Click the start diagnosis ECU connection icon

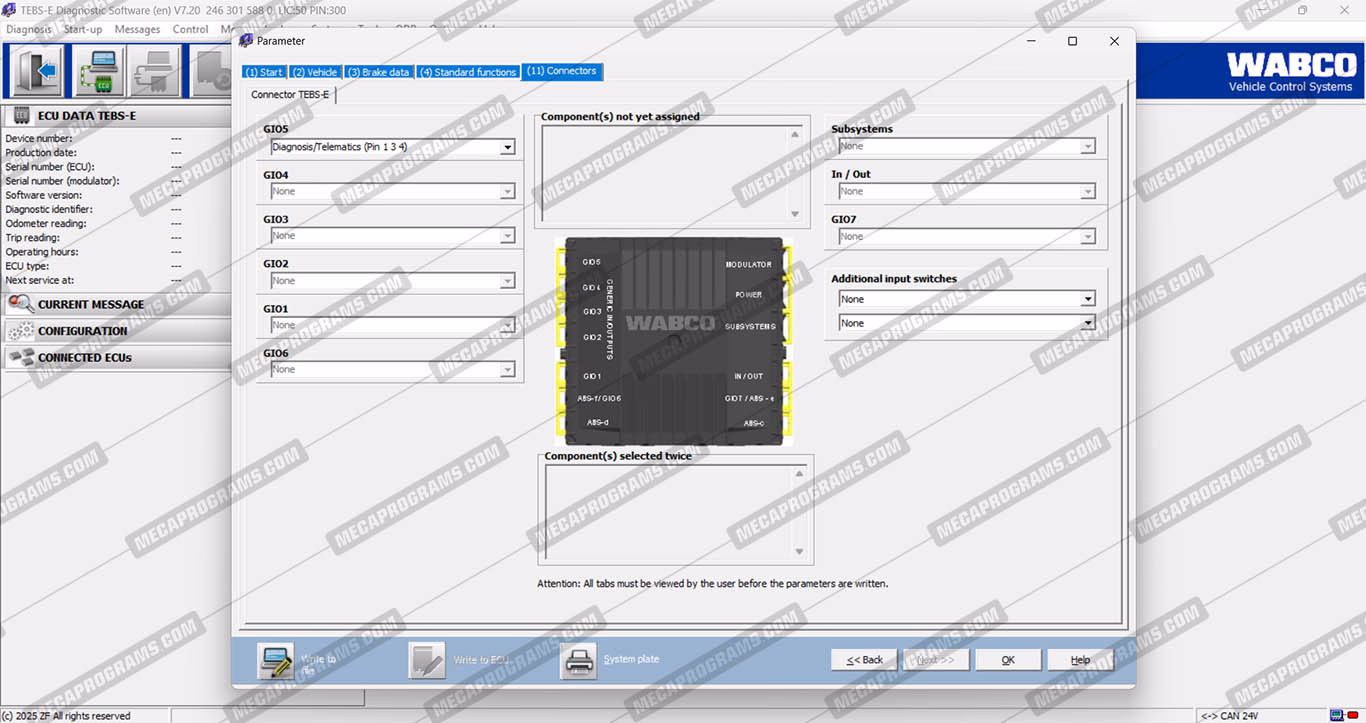(101, 71)
